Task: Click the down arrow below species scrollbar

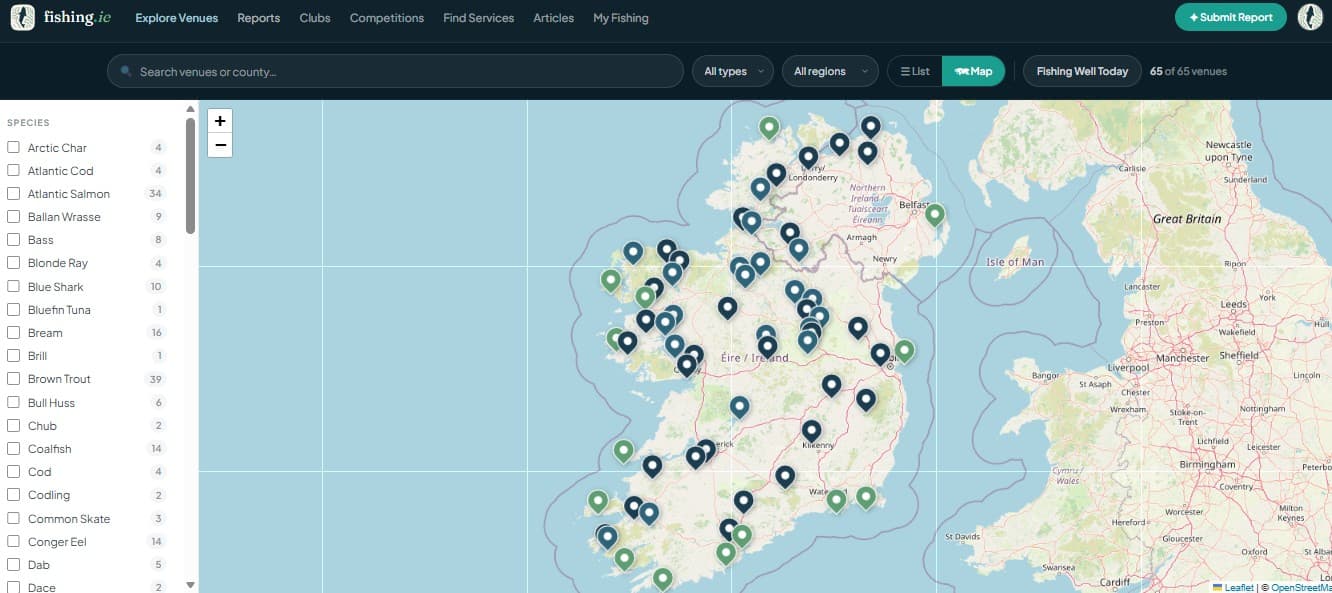Action: coord(190,584)
